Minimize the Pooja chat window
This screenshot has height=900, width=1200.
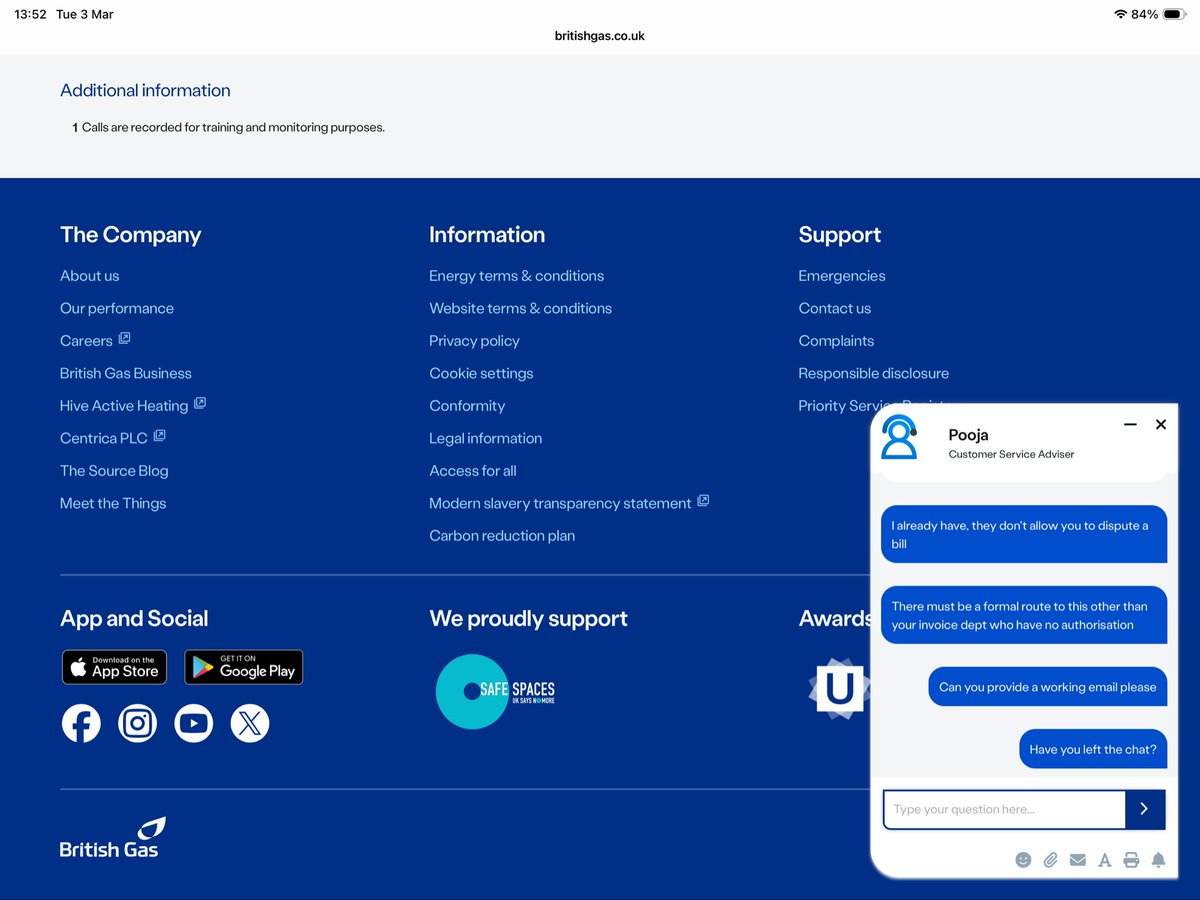click(x=1130, y=424)
